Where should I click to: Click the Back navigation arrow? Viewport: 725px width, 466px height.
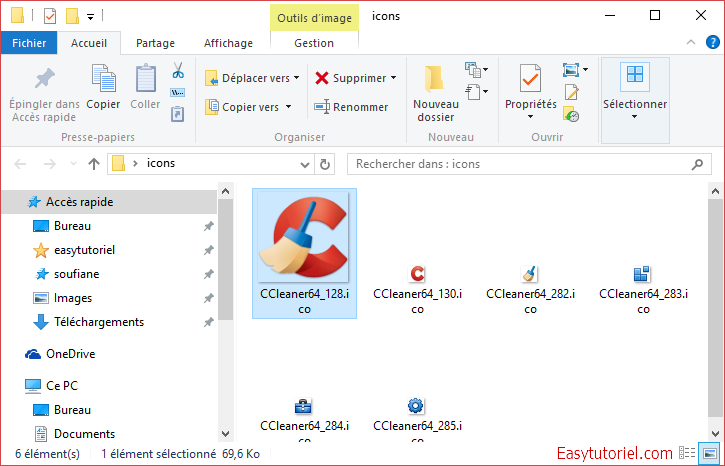[x=20, y=164]
